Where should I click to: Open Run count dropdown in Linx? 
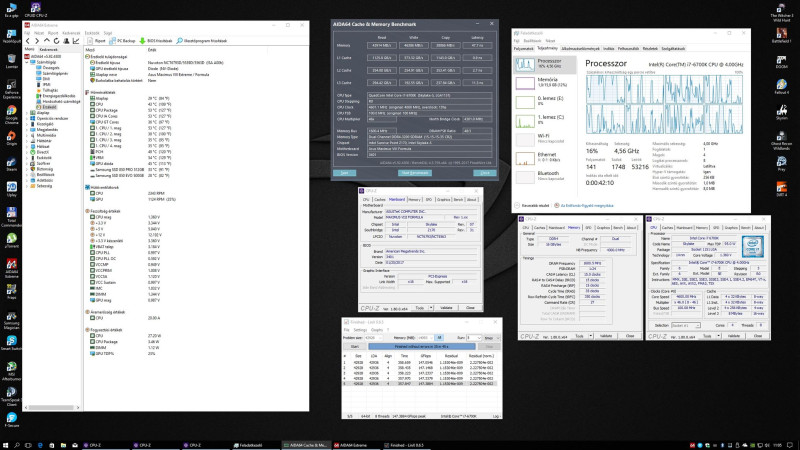pos(474,338)
